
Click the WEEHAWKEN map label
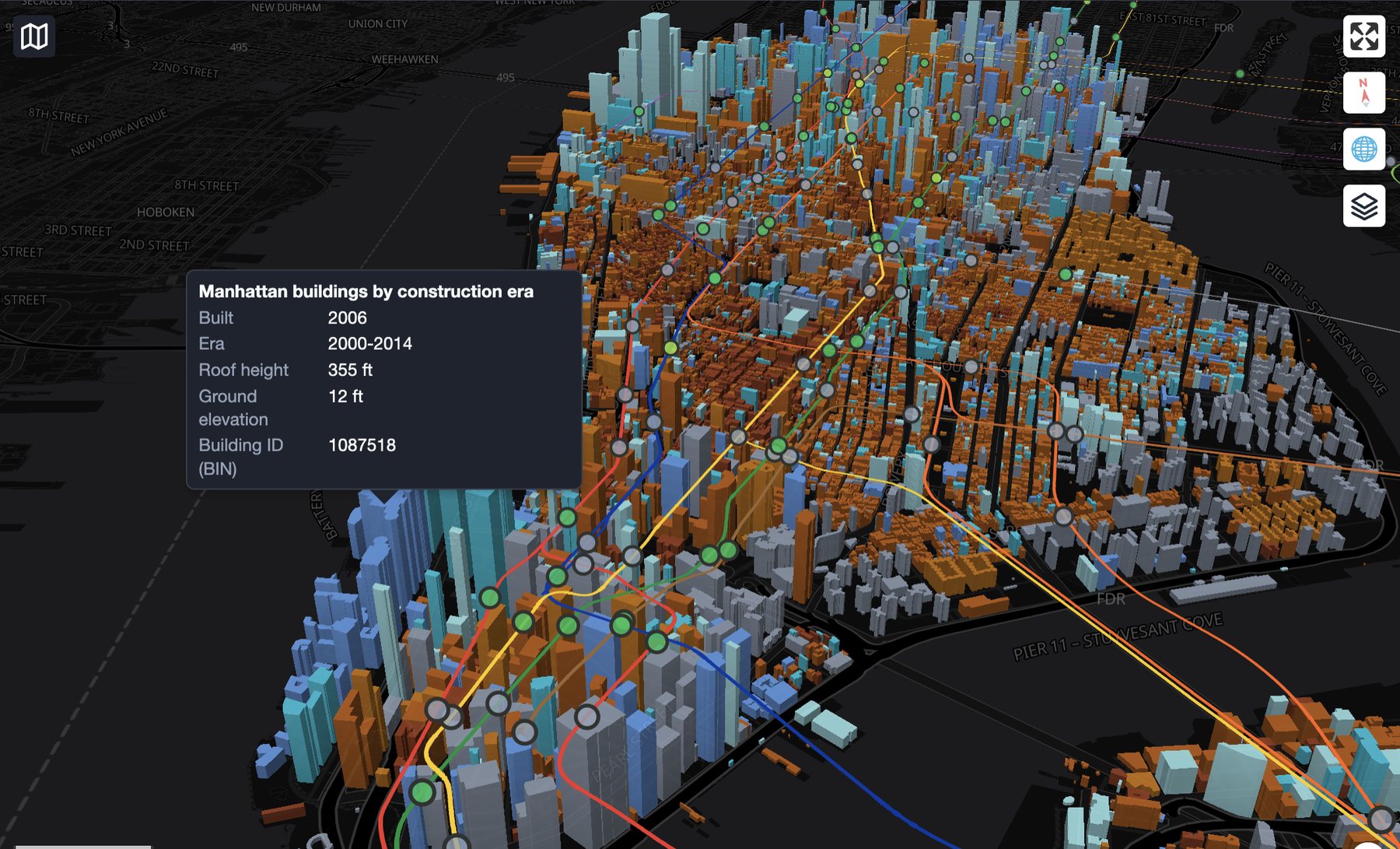(404, 59)
